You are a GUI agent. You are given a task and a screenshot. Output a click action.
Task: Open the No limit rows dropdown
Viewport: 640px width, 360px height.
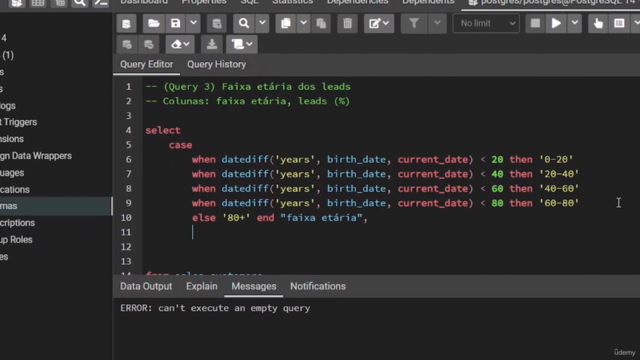(x=486, y=24)
